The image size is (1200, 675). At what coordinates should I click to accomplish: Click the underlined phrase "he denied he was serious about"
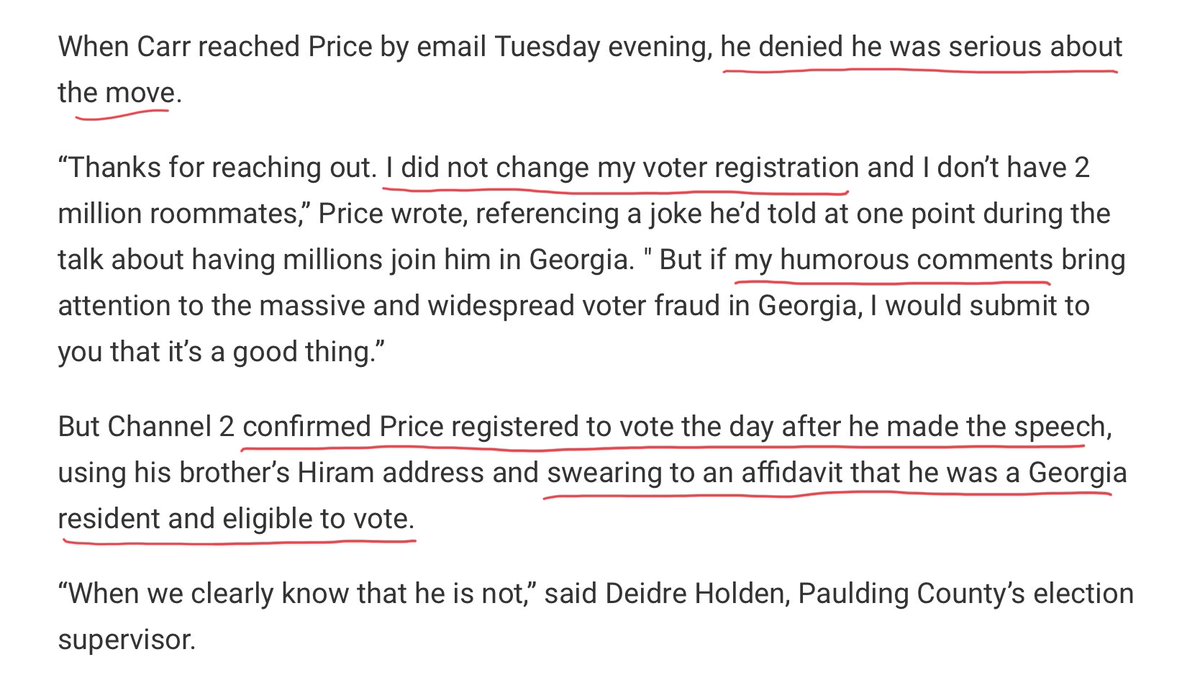click(x=923, y=47)
